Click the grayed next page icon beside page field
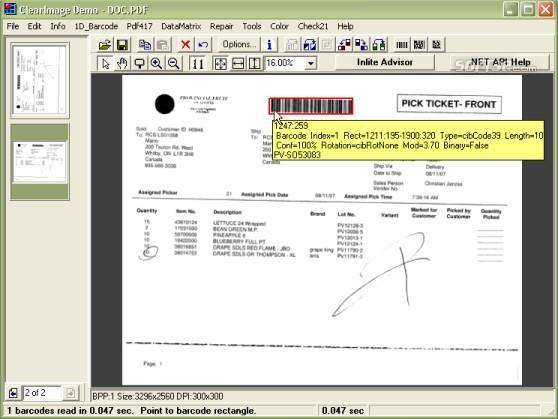Viewport: 558px width, 419px height. pos(70,393)
